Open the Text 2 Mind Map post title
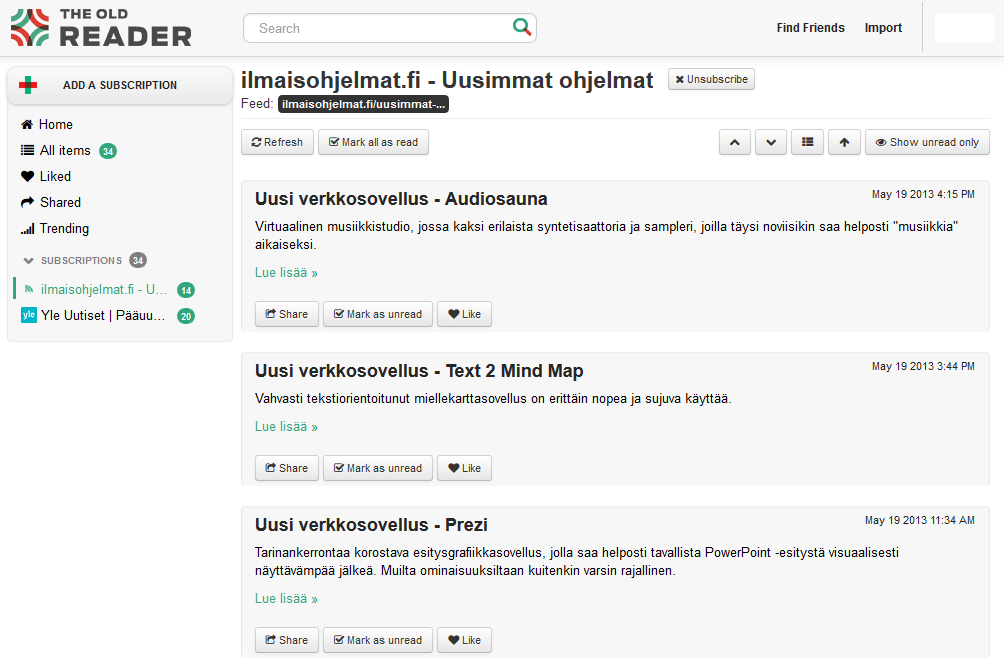Image resolution: width=1004 pixels, height=668 pixels. pos(419,371)
